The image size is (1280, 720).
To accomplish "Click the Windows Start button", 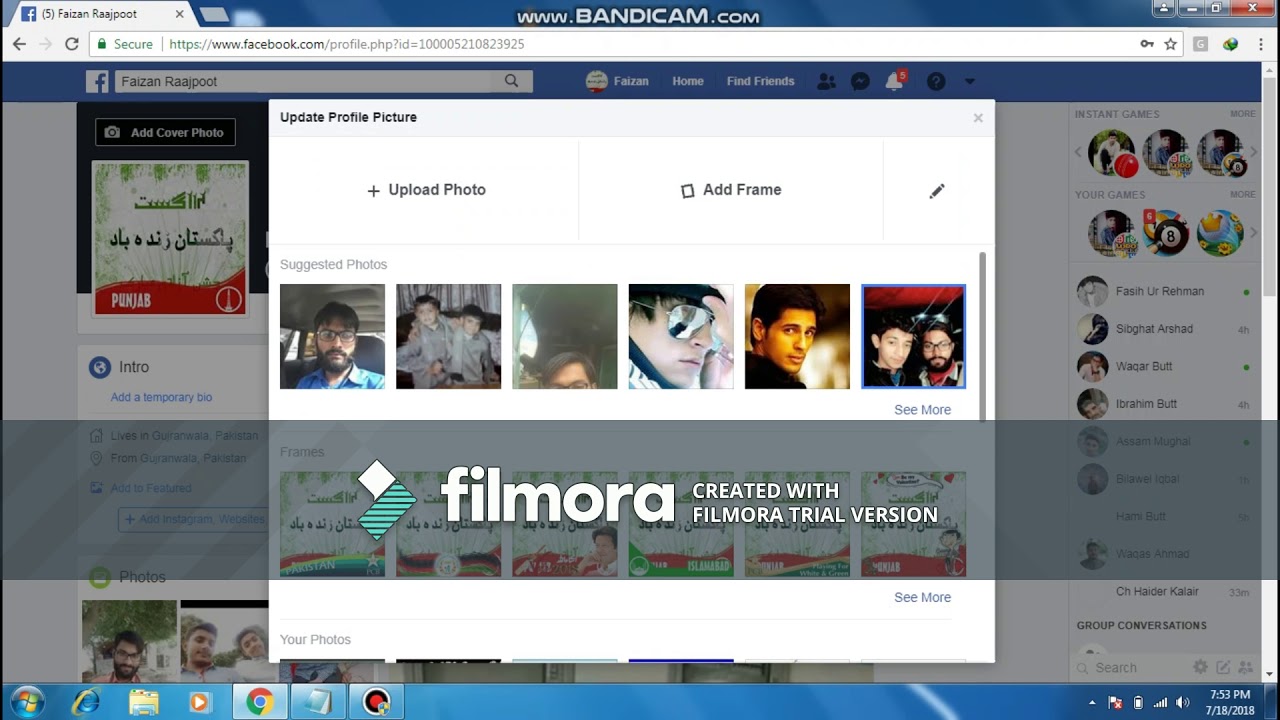I will pyautogui.click(x=26, y=702).
